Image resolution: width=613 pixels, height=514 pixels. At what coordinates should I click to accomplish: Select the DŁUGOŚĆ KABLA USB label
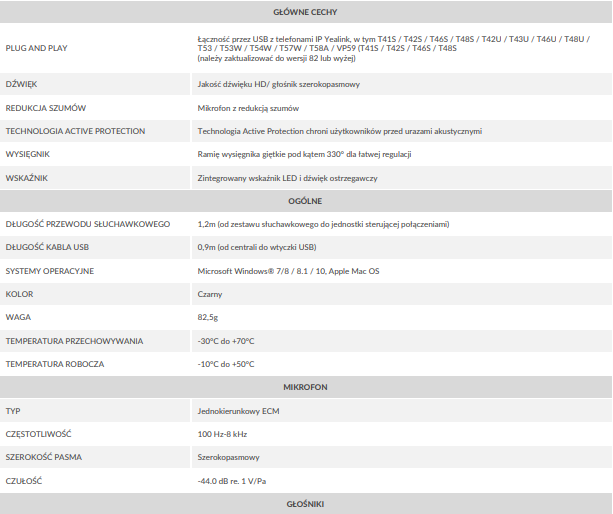[x=47, y=247]
